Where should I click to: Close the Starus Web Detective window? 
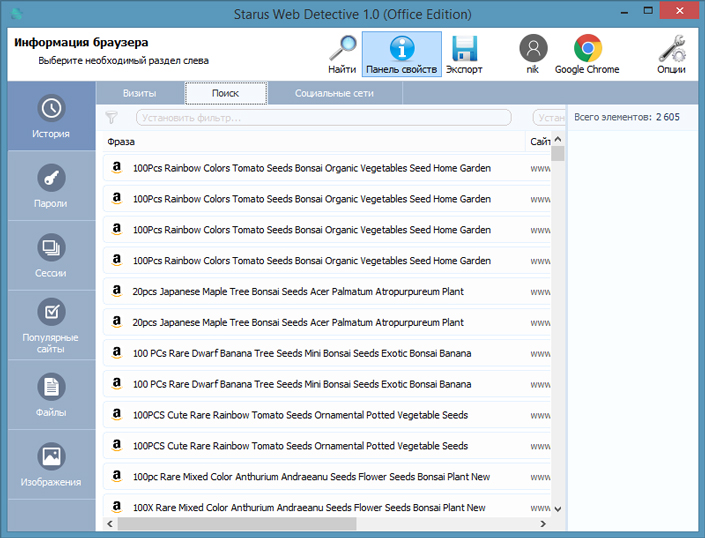click(x=679, y=10)
